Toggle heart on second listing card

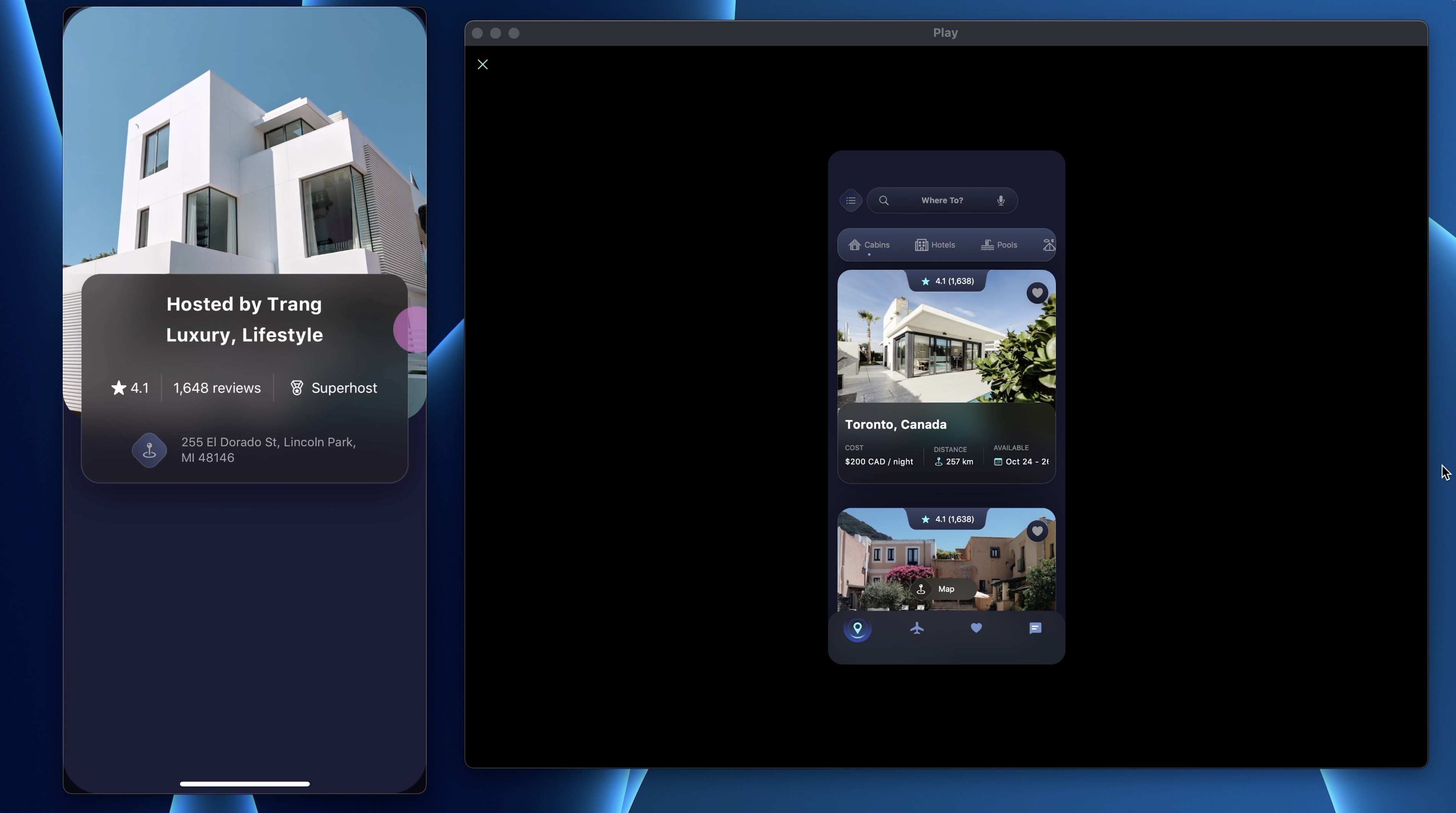click(x=1037, y=531)
